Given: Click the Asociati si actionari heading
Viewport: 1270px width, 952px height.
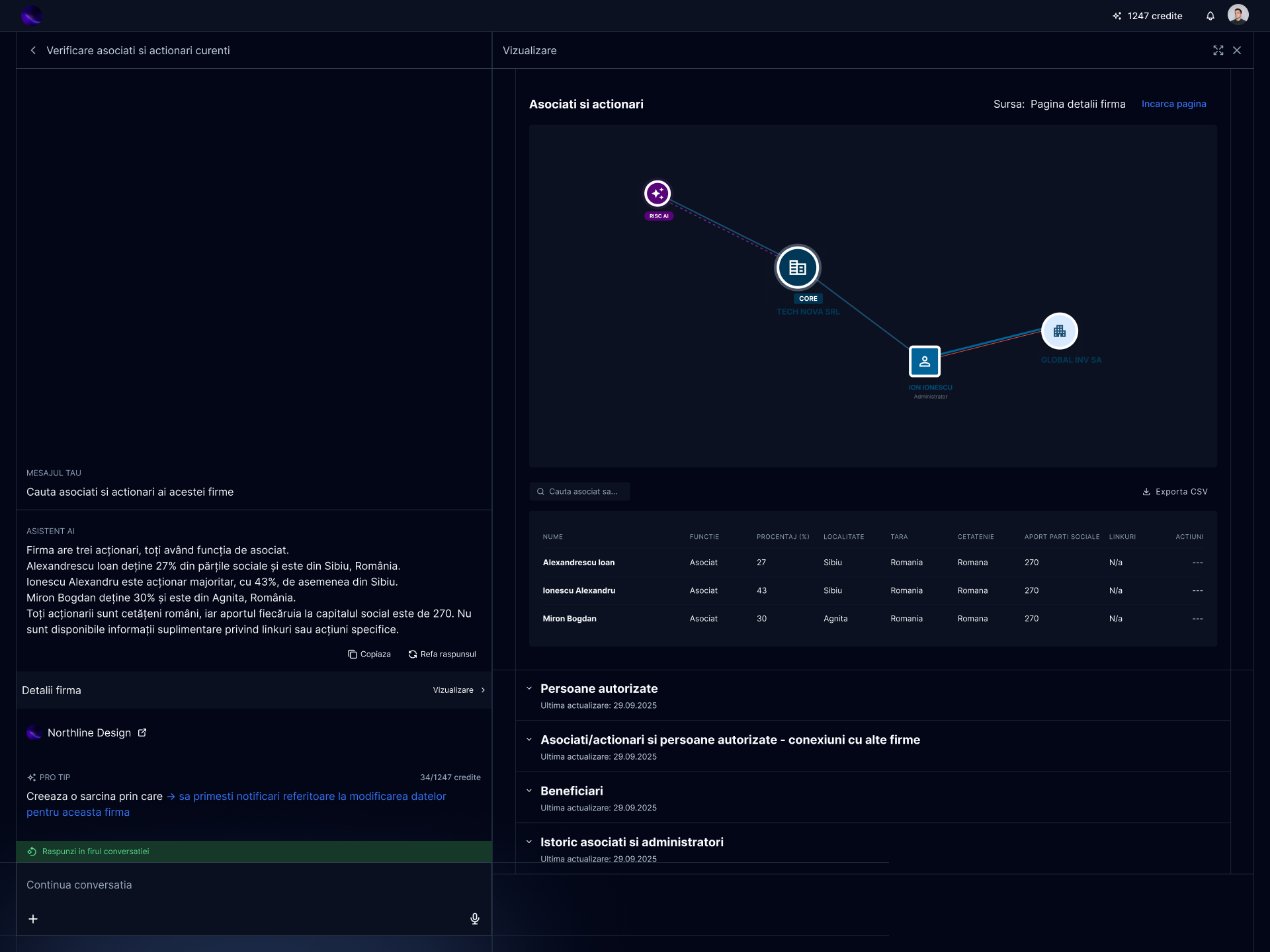Looking at the screenshot, I should 586,104.
